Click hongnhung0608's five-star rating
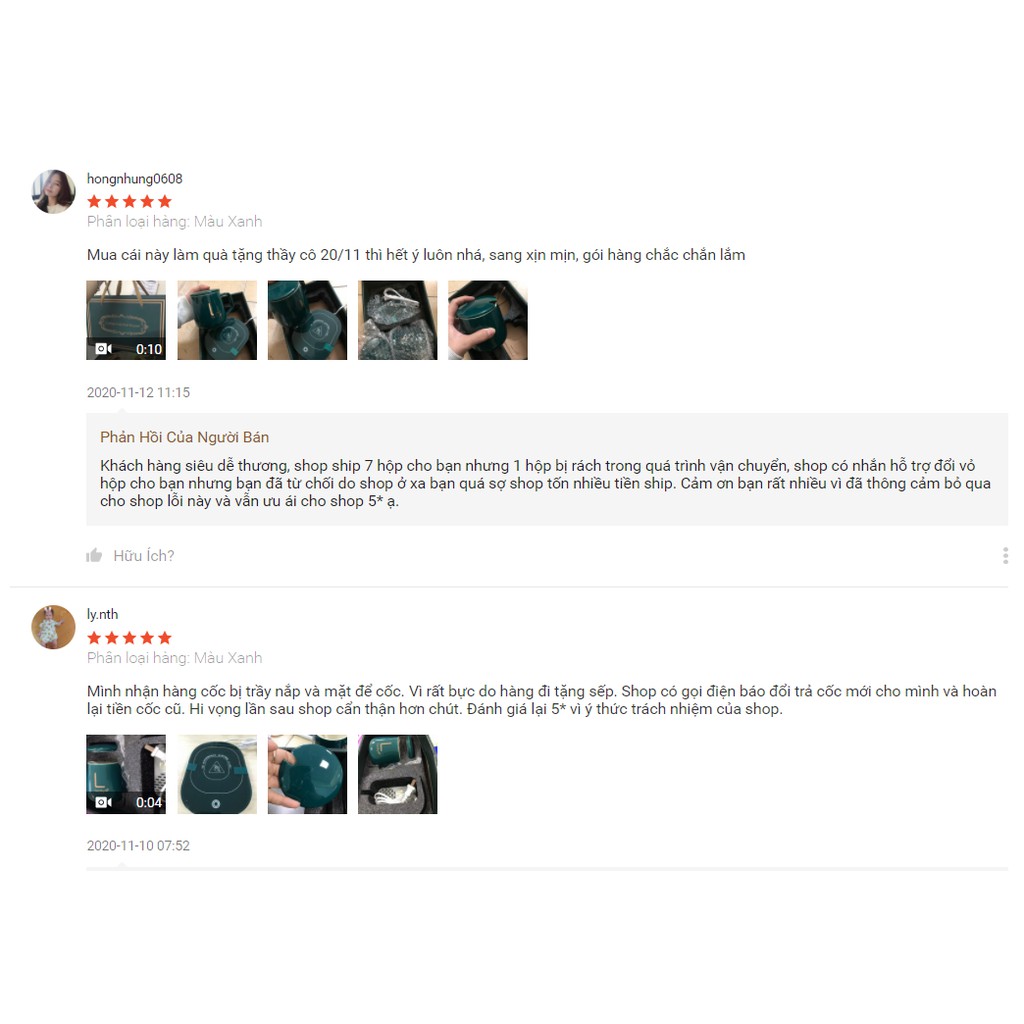The width and height of the screenshot is (1024, 1024). (129, 201)
